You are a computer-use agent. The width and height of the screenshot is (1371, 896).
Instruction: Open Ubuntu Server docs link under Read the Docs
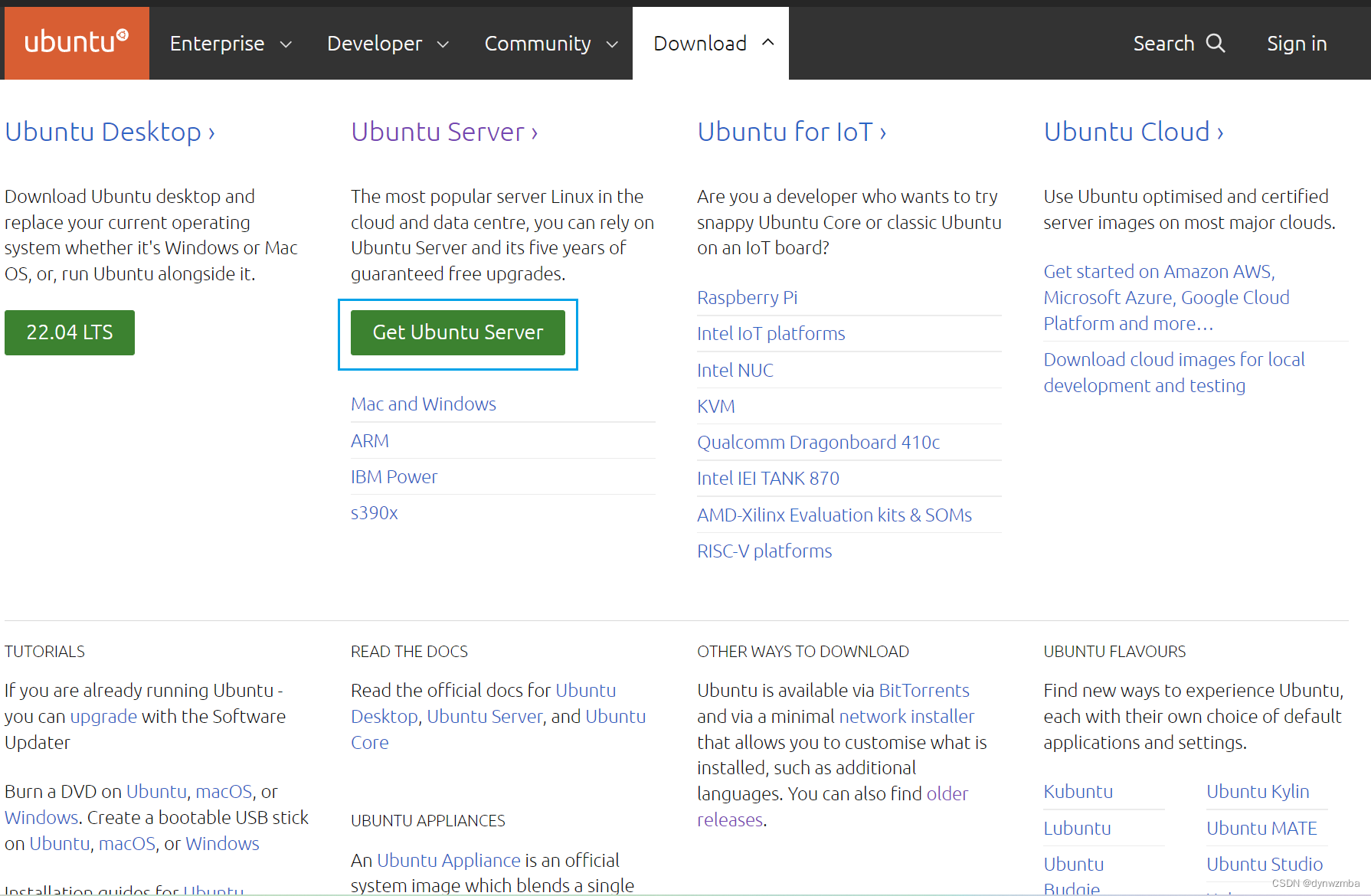(x=485, y=717)
